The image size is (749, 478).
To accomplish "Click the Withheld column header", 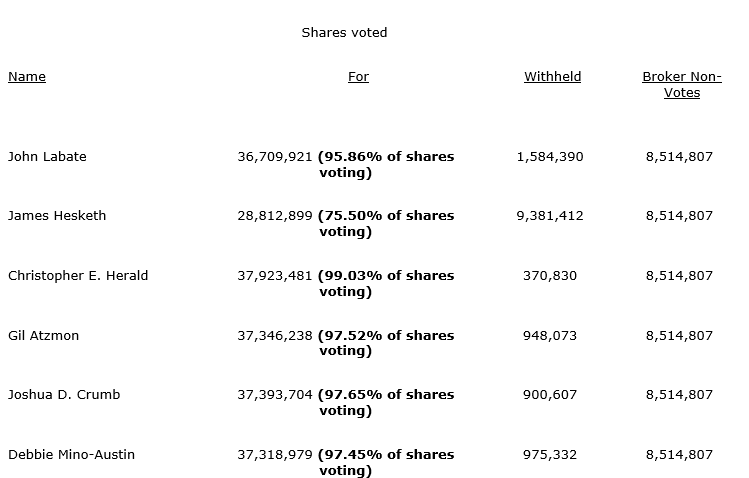I will [552, 77].
